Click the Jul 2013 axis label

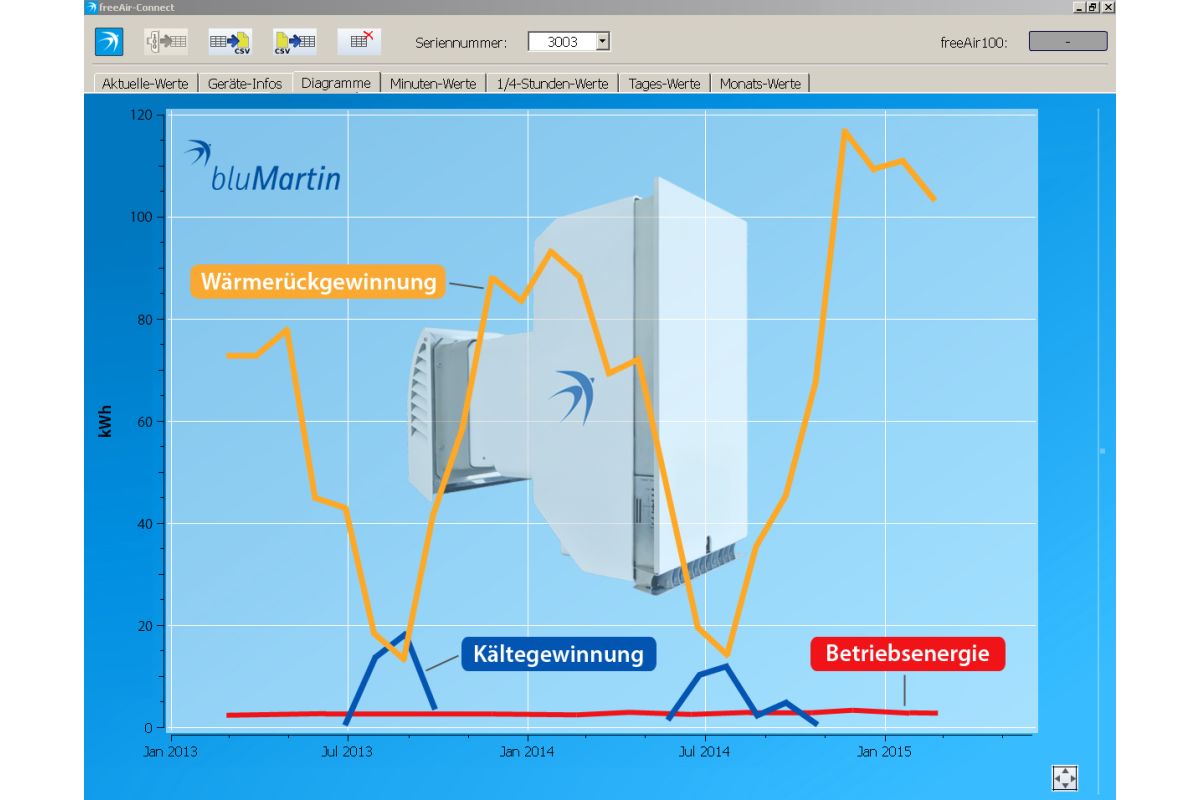(347, 751)
